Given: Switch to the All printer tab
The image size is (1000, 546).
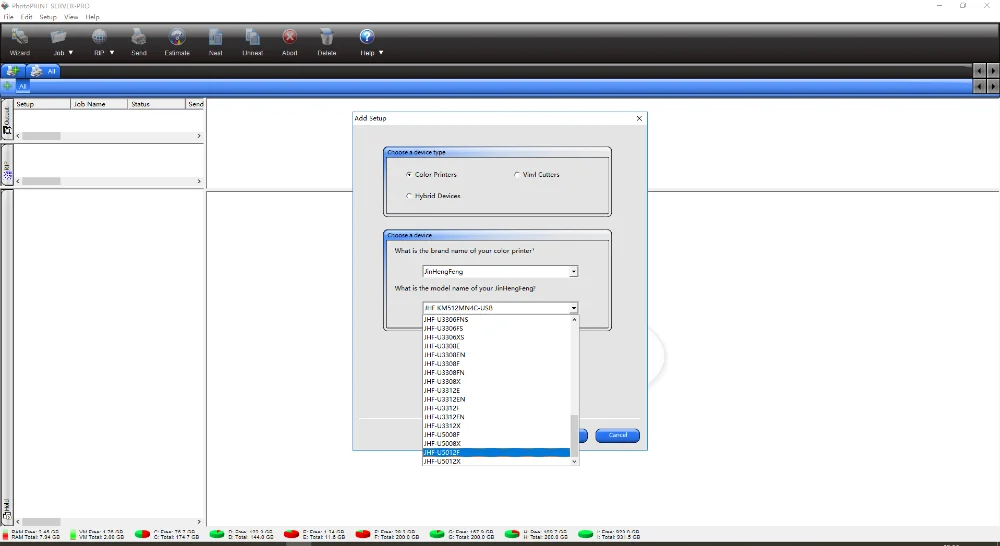Looking at the screenshot, I should point(43,71).
